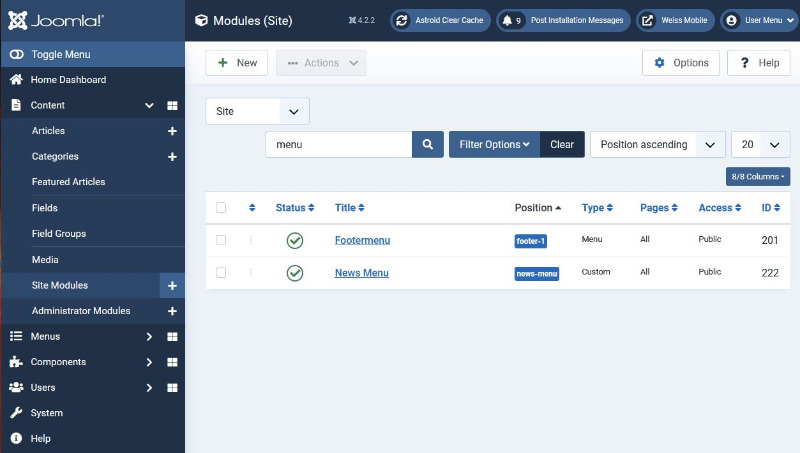The width and height of the screenshot is (800, 453).
Task: Click the Joomla logo
Action: pos(56,20)
